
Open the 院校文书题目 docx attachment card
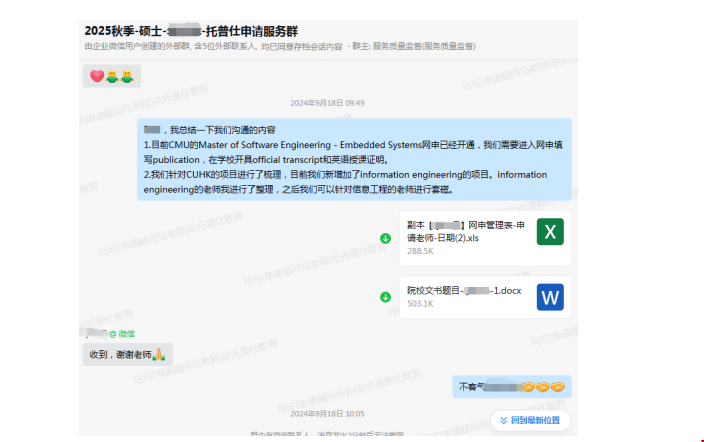coord(485,297)
